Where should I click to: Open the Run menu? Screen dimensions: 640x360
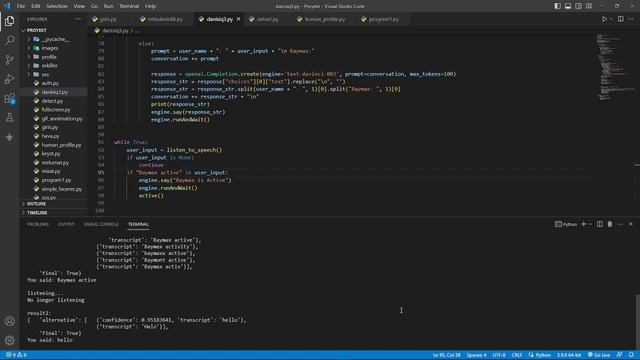(108, 6)
